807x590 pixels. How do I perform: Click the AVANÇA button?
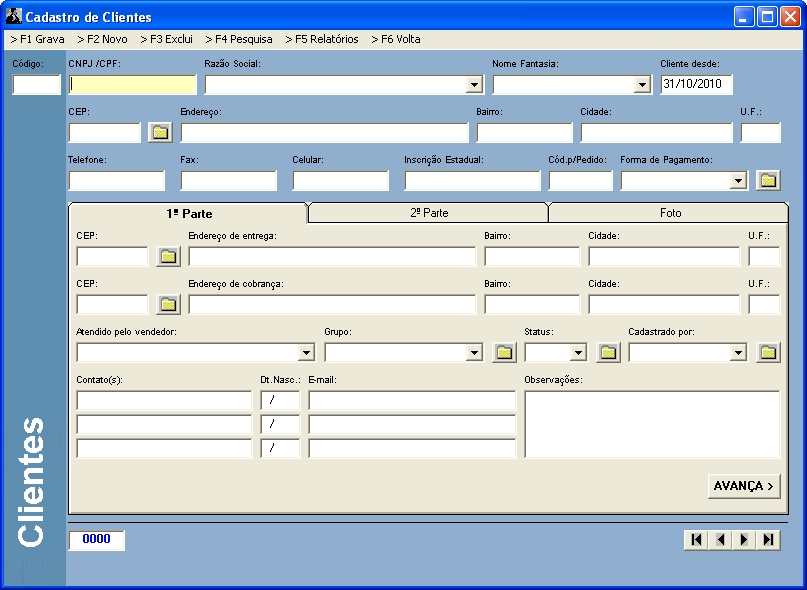pos(743,486)
